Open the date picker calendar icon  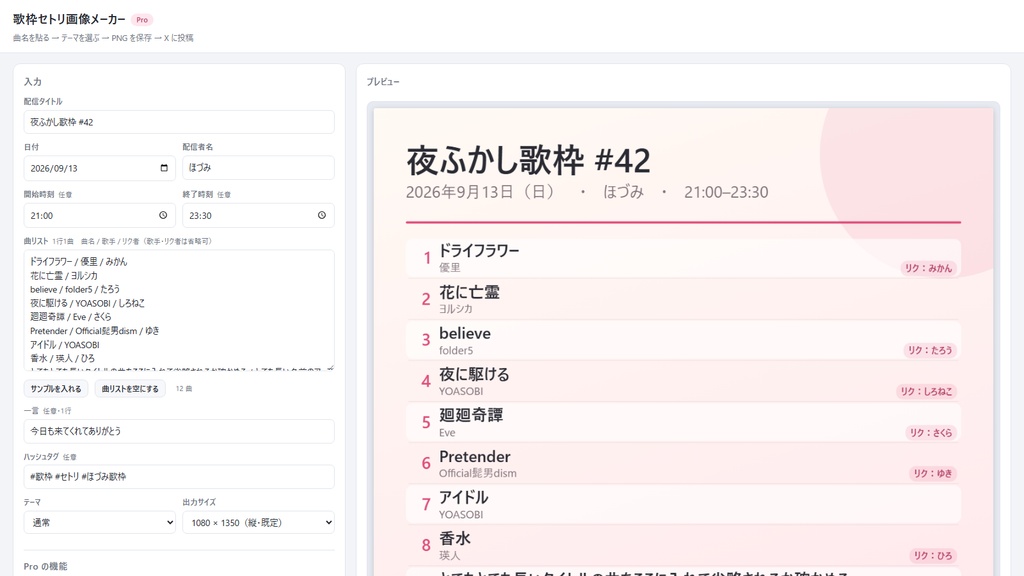click(164, 168)
